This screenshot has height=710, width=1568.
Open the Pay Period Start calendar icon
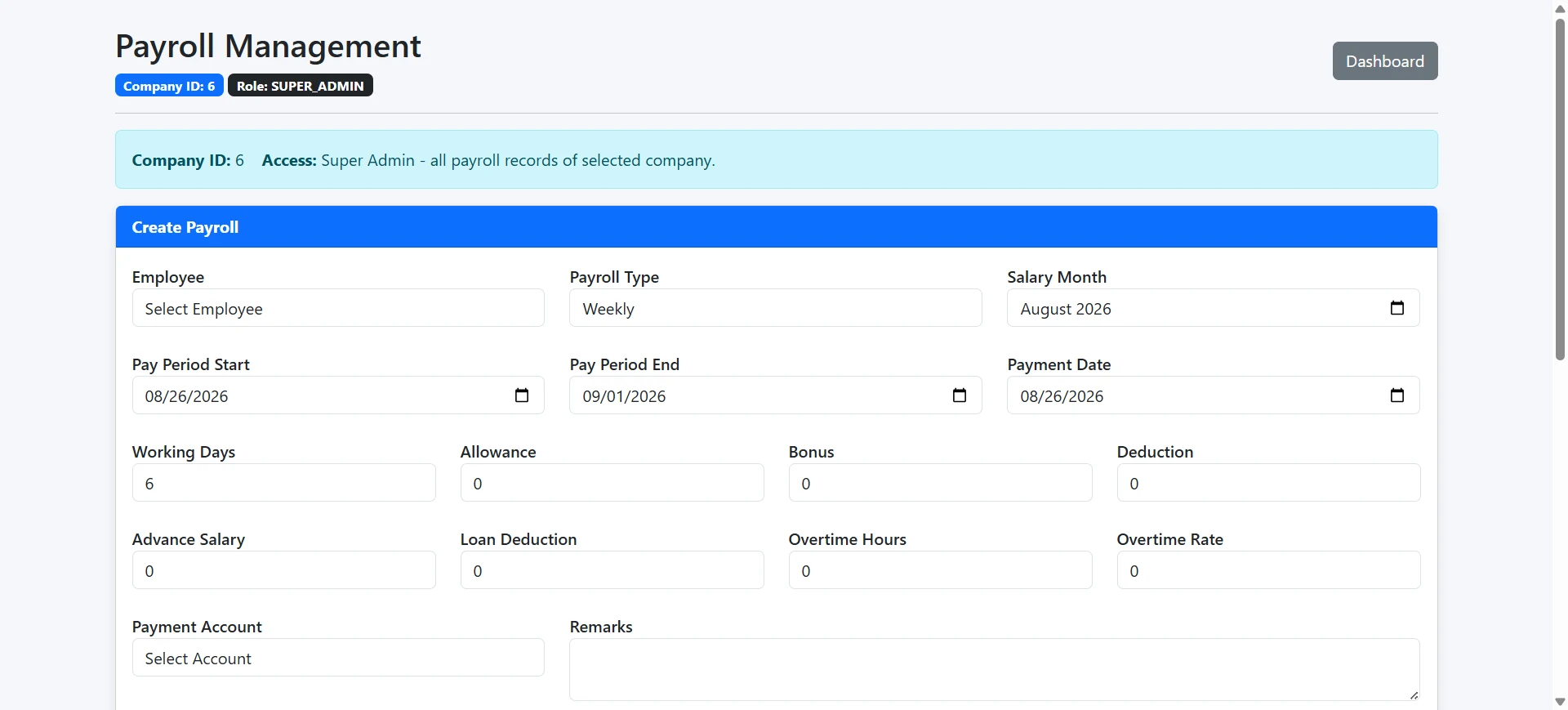pyautogui.click(x=522, y=395)
